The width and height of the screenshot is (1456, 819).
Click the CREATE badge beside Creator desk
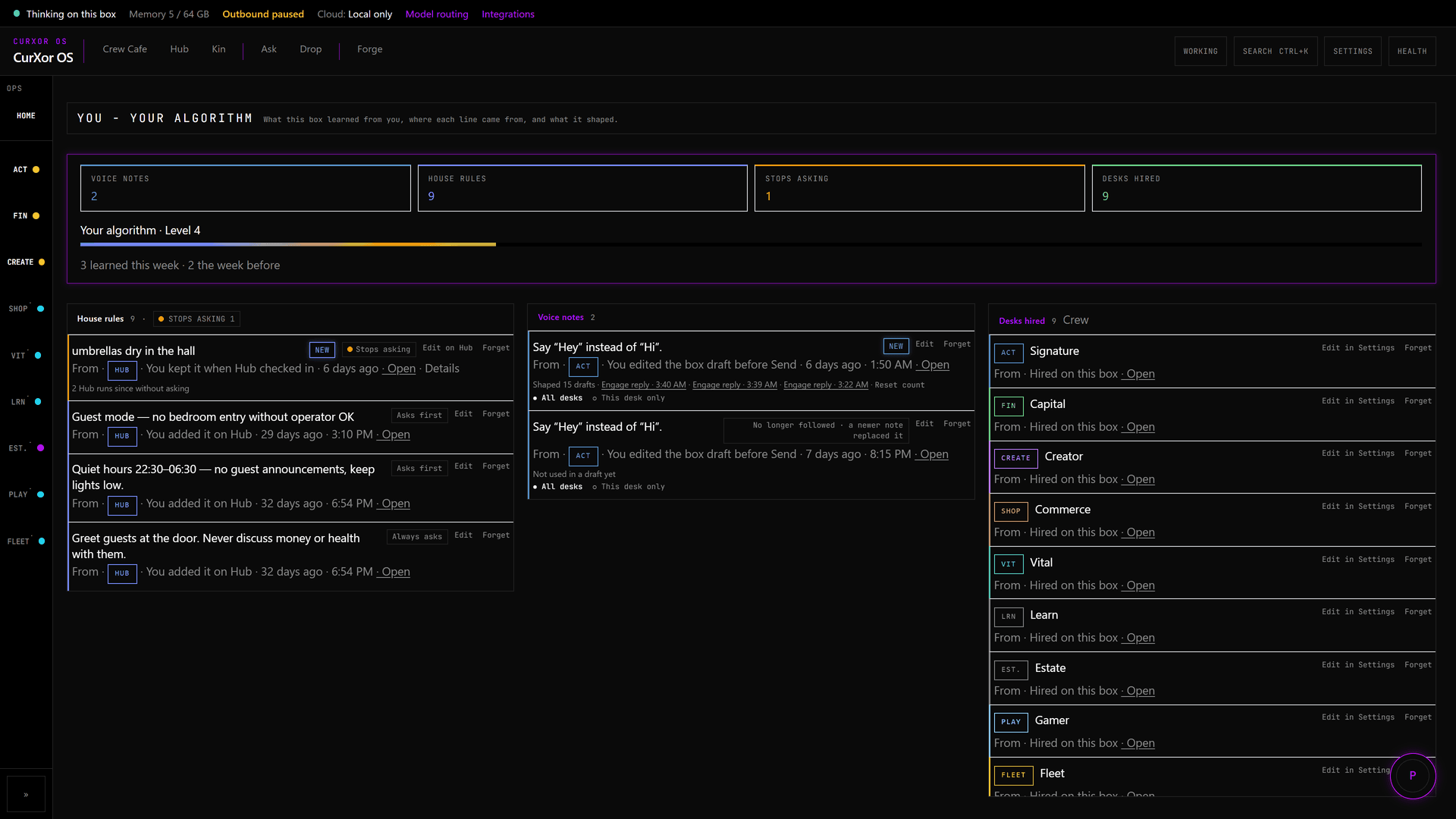(1015, 458)
